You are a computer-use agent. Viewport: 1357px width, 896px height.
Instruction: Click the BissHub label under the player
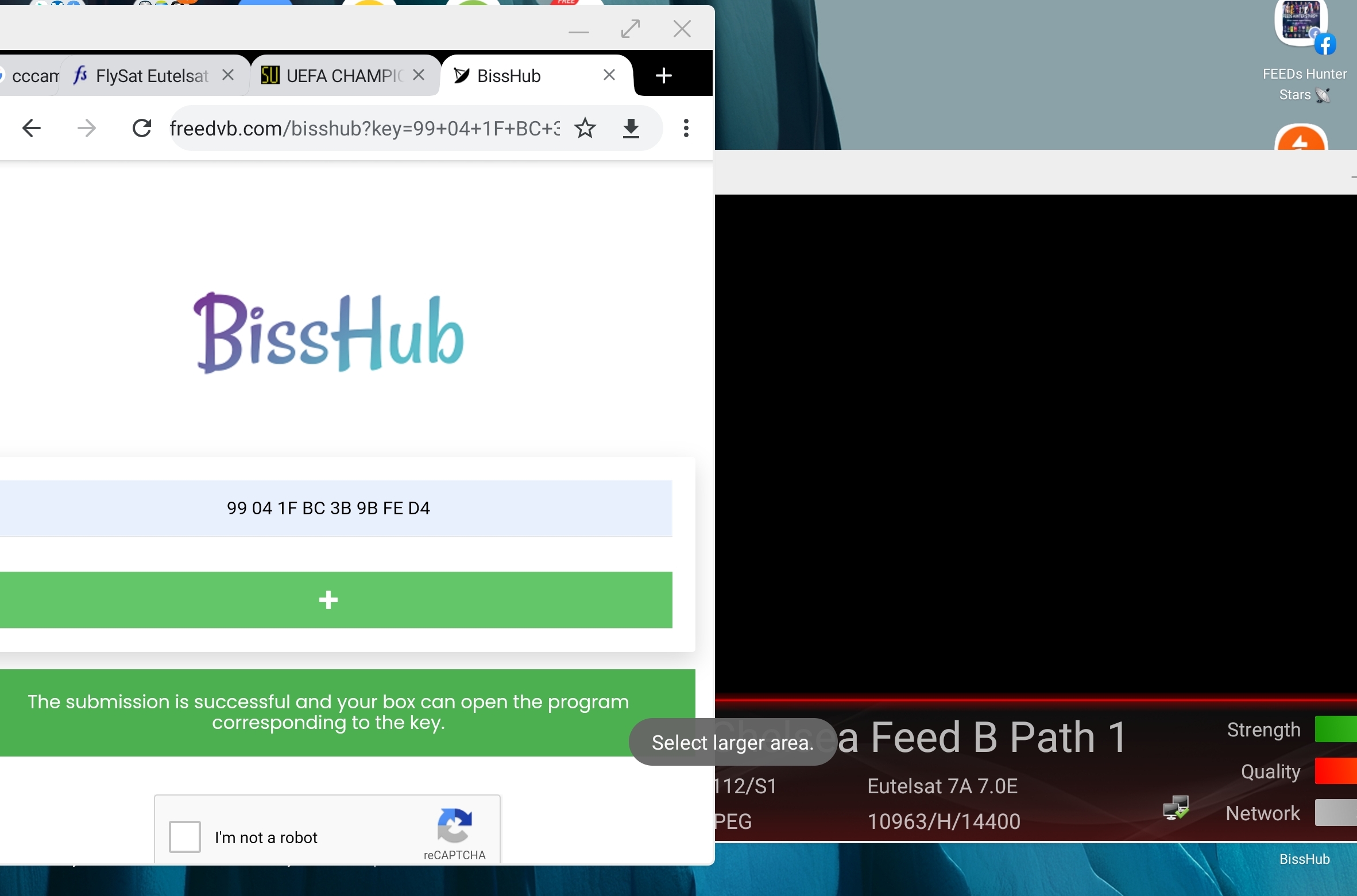coord(1304,859)
